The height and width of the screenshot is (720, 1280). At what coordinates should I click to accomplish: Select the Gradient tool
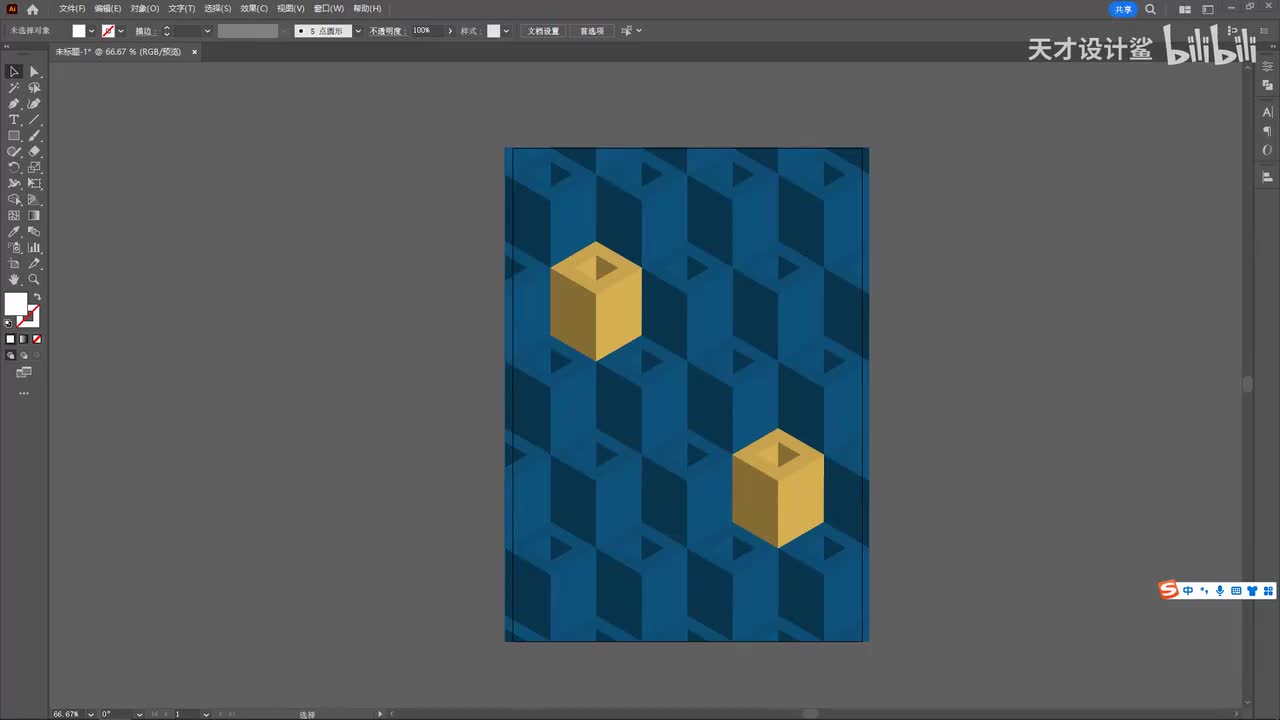tap(34, 215)
